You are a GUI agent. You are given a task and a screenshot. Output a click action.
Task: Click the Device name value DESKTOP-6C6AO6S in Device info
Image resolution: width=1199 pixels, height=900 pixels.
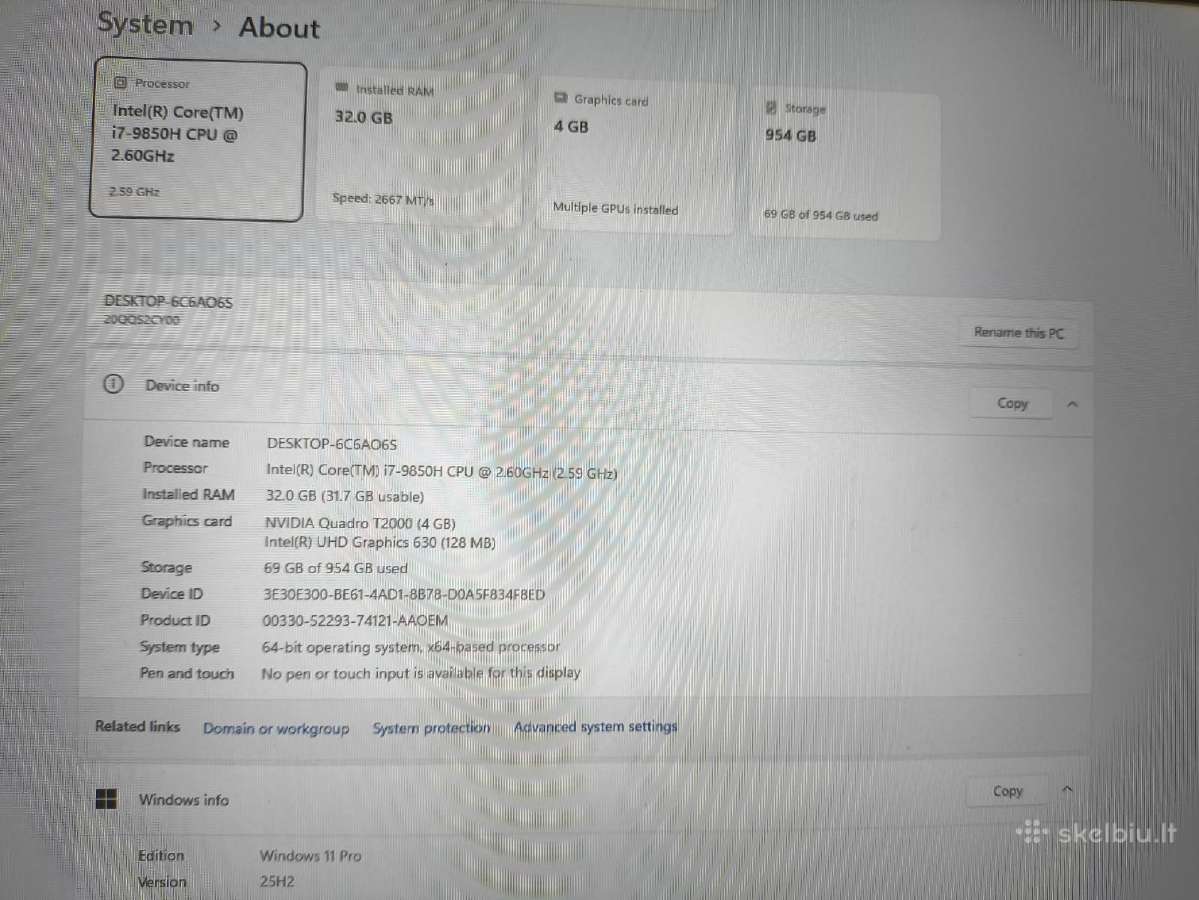[332, 444]
